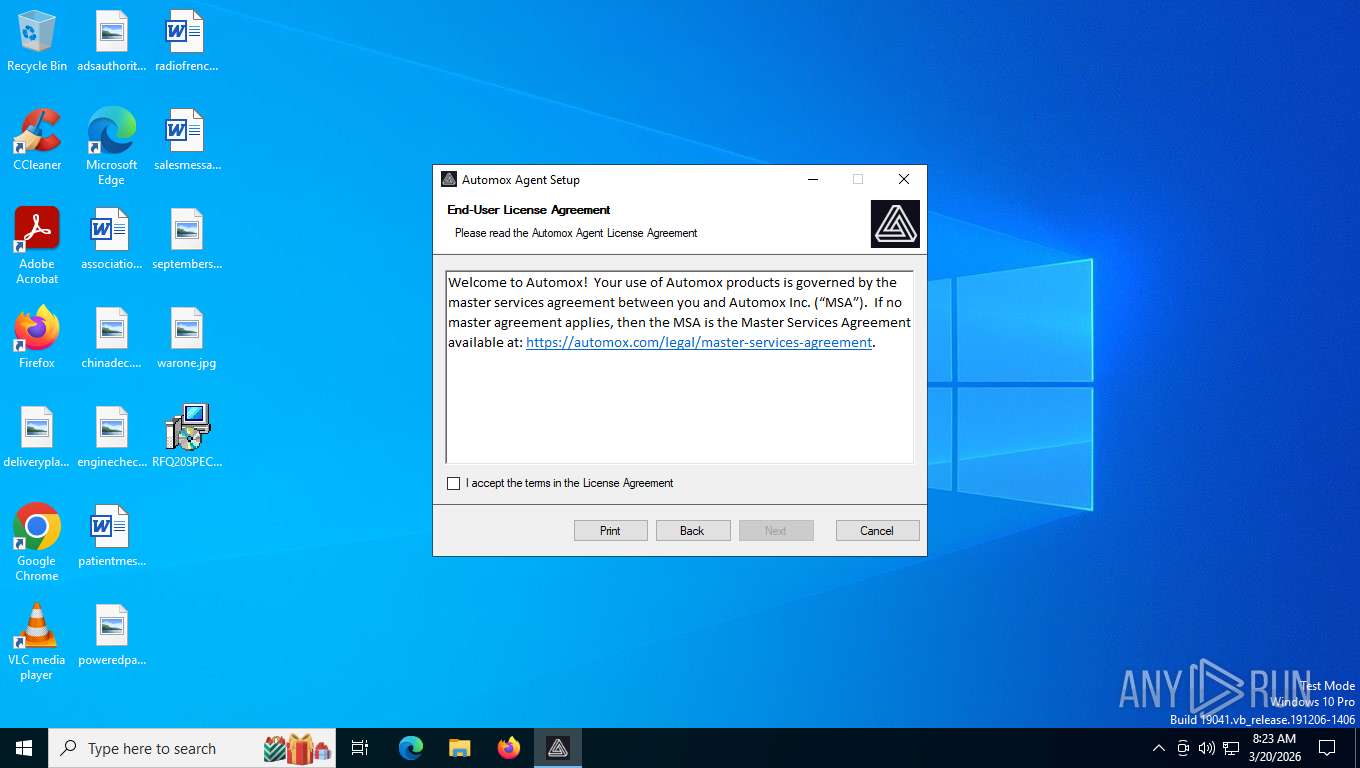1360x768 pixels.
Task: Open the Action Center notifications
Action: pyautogui.click(x=1327, y=748)
